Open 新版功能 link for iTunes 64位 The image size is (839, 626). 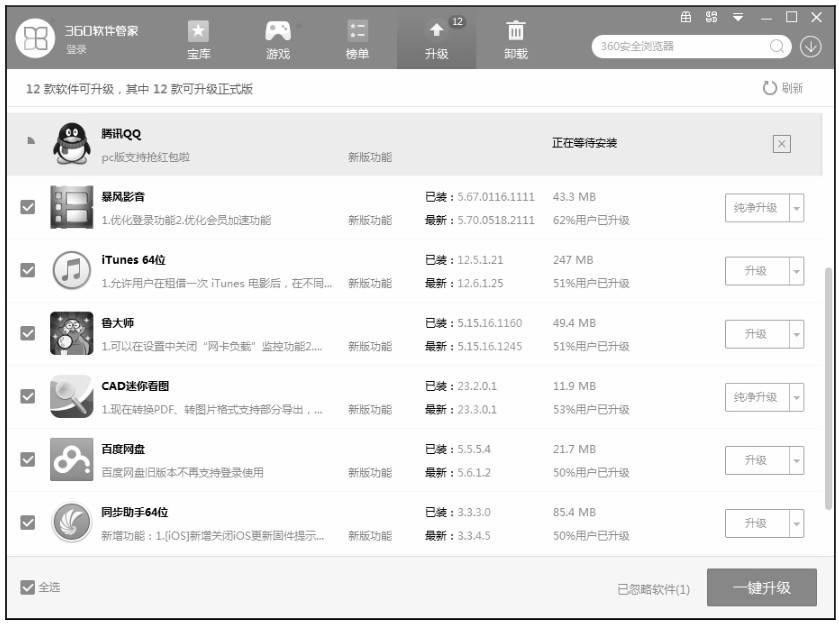point(370,284)
